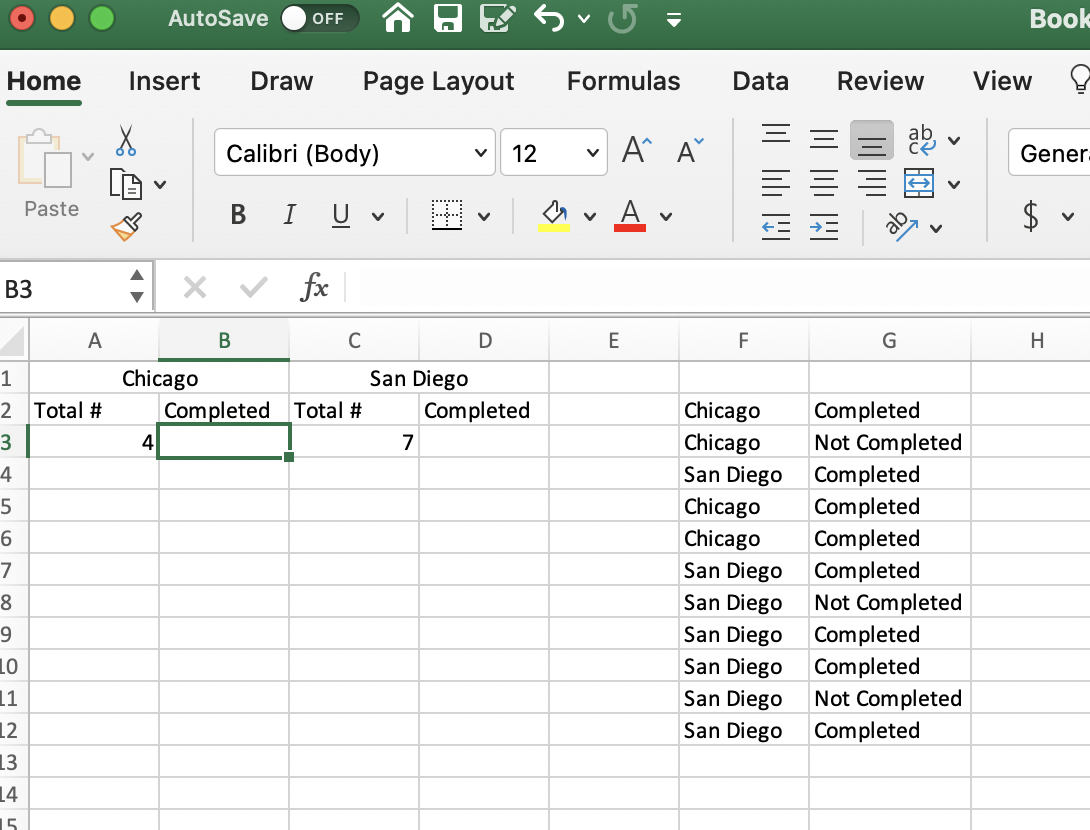Center text horizontally
The image size is (1090, 830).
824,183
